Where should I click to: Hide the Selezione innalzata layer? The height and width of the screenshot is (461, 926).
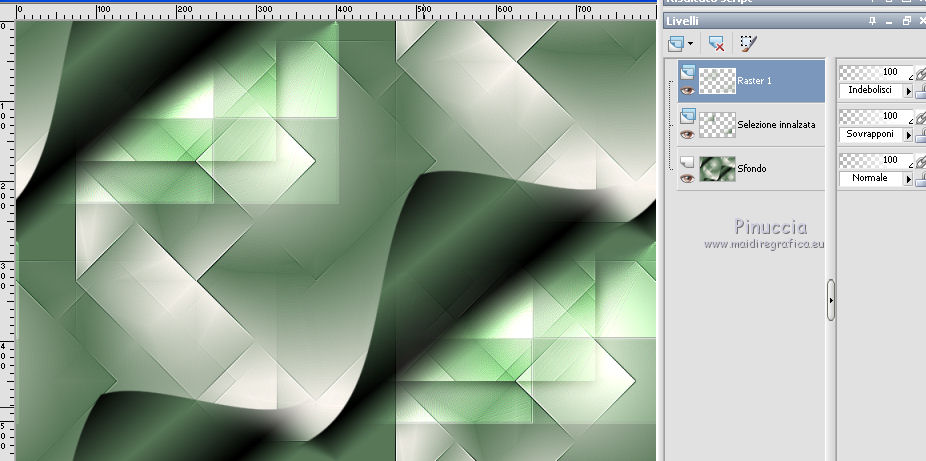pos(687,135)
